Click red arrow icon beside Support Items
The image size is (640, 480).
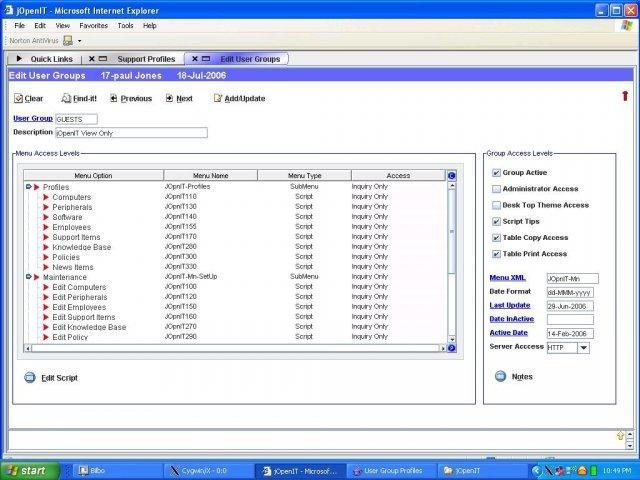[x=46, y=237]
